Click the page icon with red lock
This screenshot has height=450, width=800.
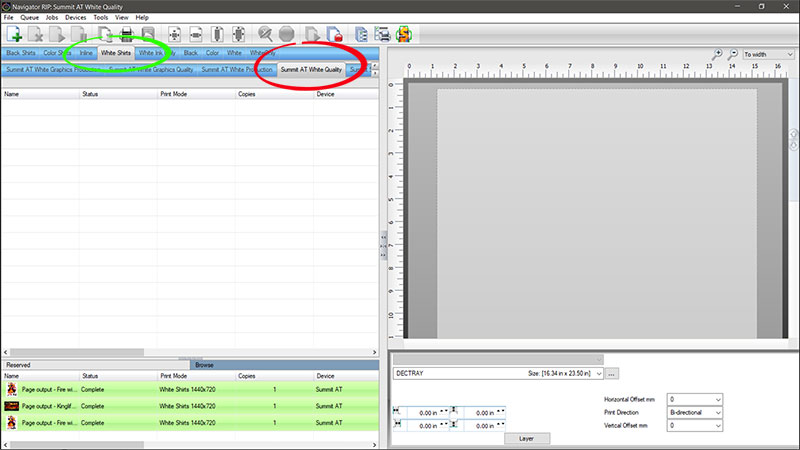coord(334,34)
